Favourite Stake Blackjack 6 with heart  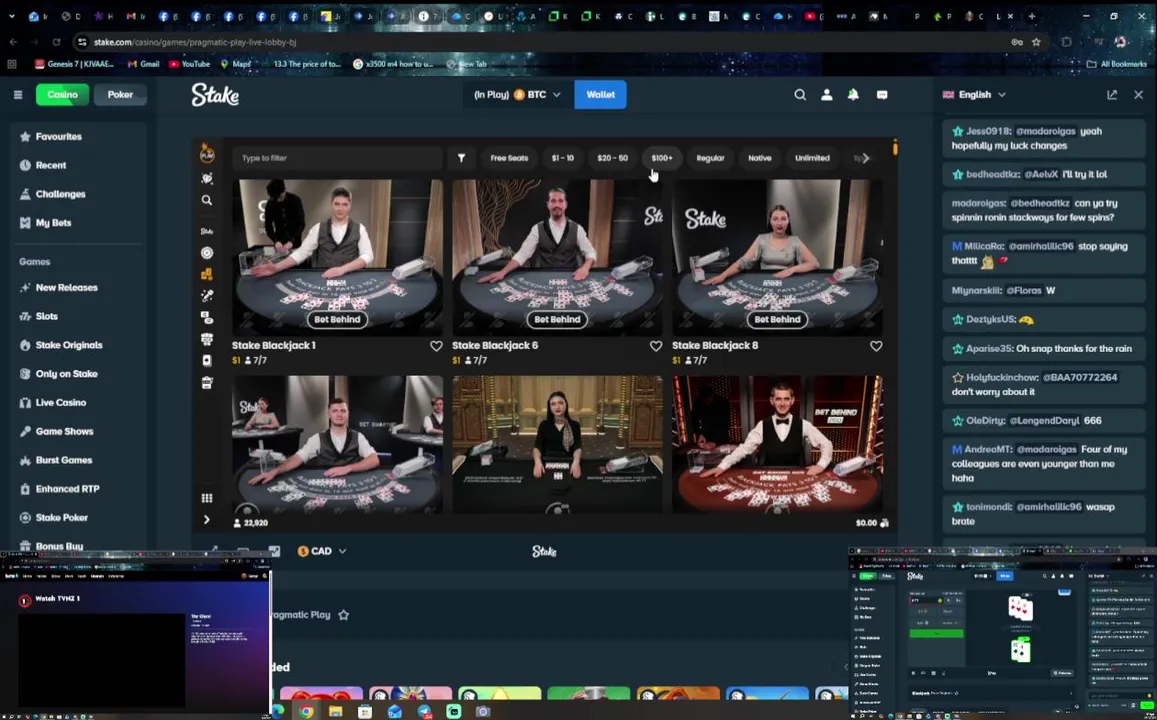(x=656, y=346)
